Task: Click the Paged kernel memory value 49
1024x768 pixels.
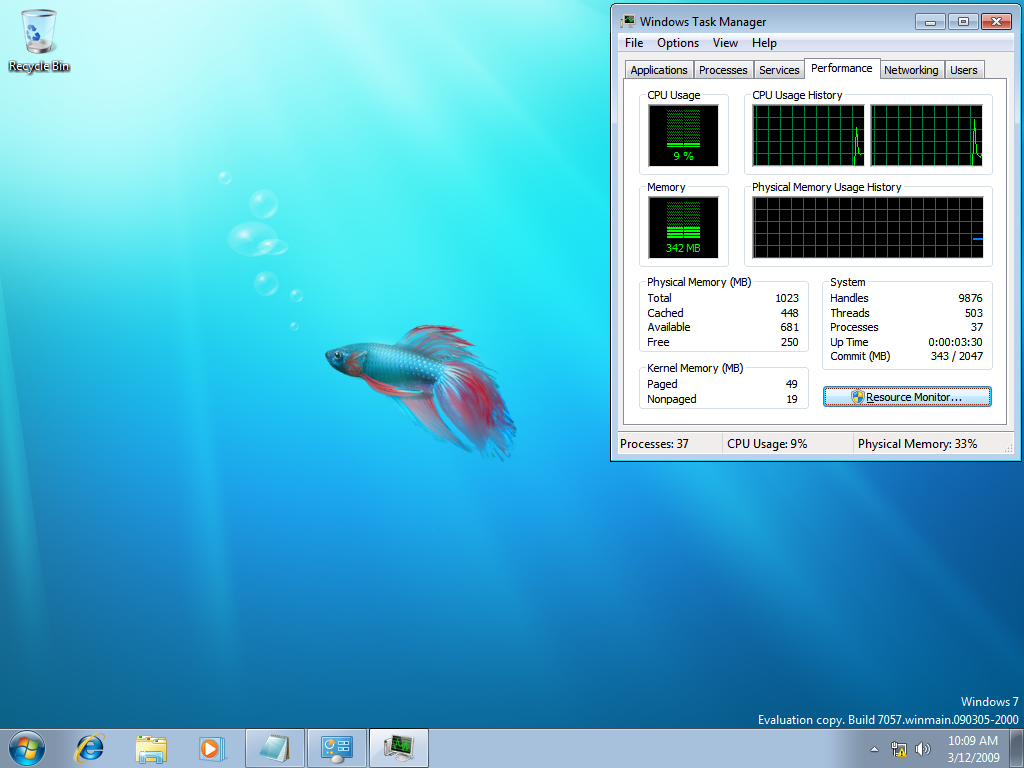Action: click(x=792, y=384)
